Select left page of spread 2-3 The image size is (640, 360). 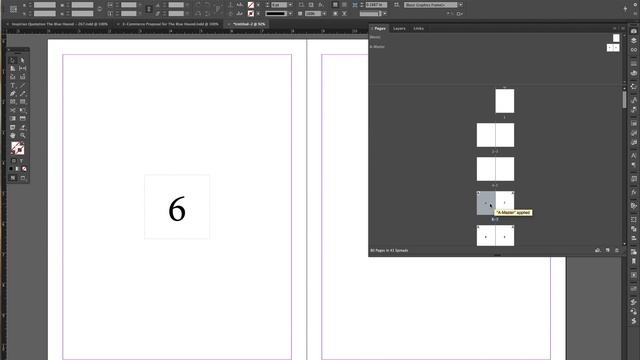[x=486, y=135]
